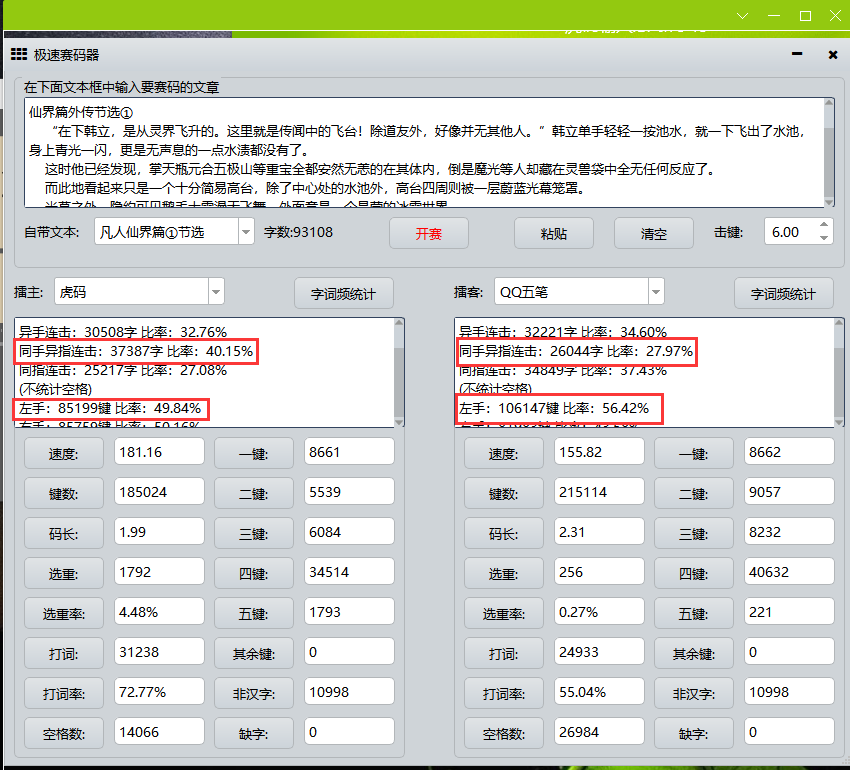850x770 pixels.
Task: Click the 粘贴 button
Action: click(553, 233)
